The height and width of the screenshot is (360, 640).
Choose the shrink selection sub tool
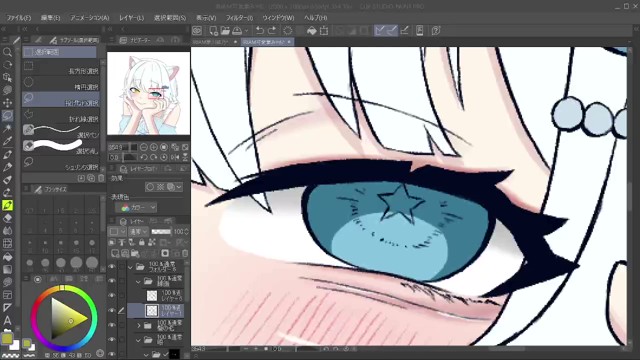(x=61, y=163)
